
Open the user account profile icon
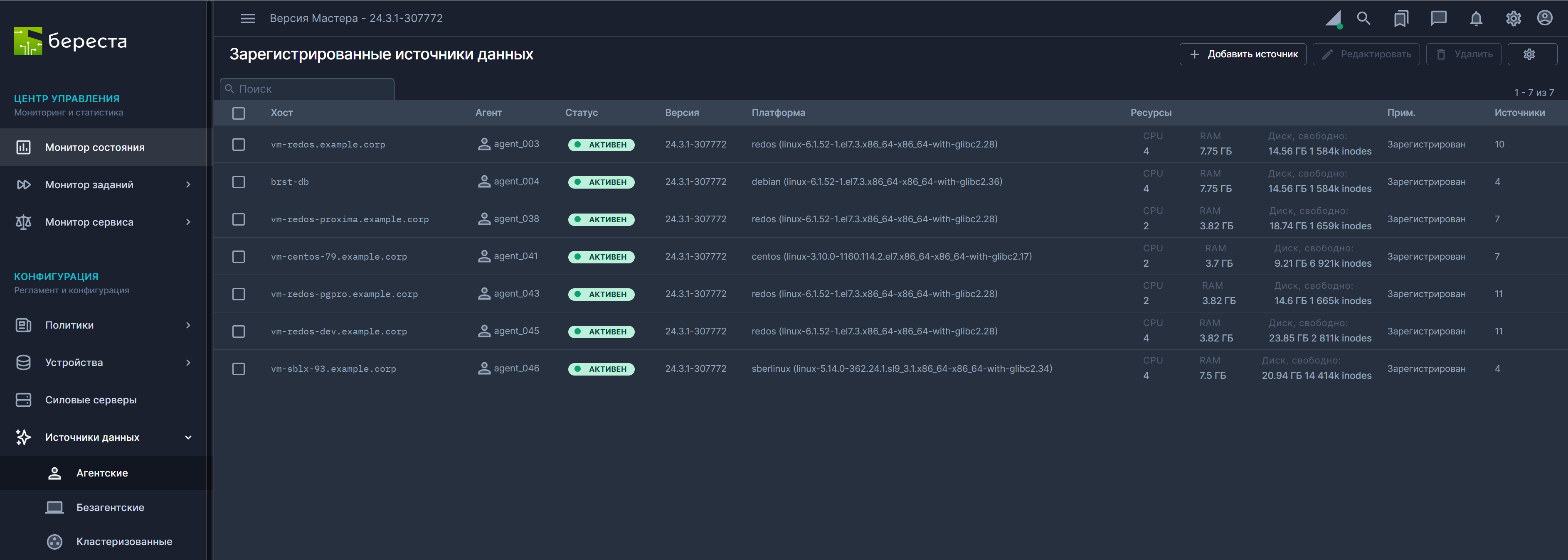click(1544, 18)
